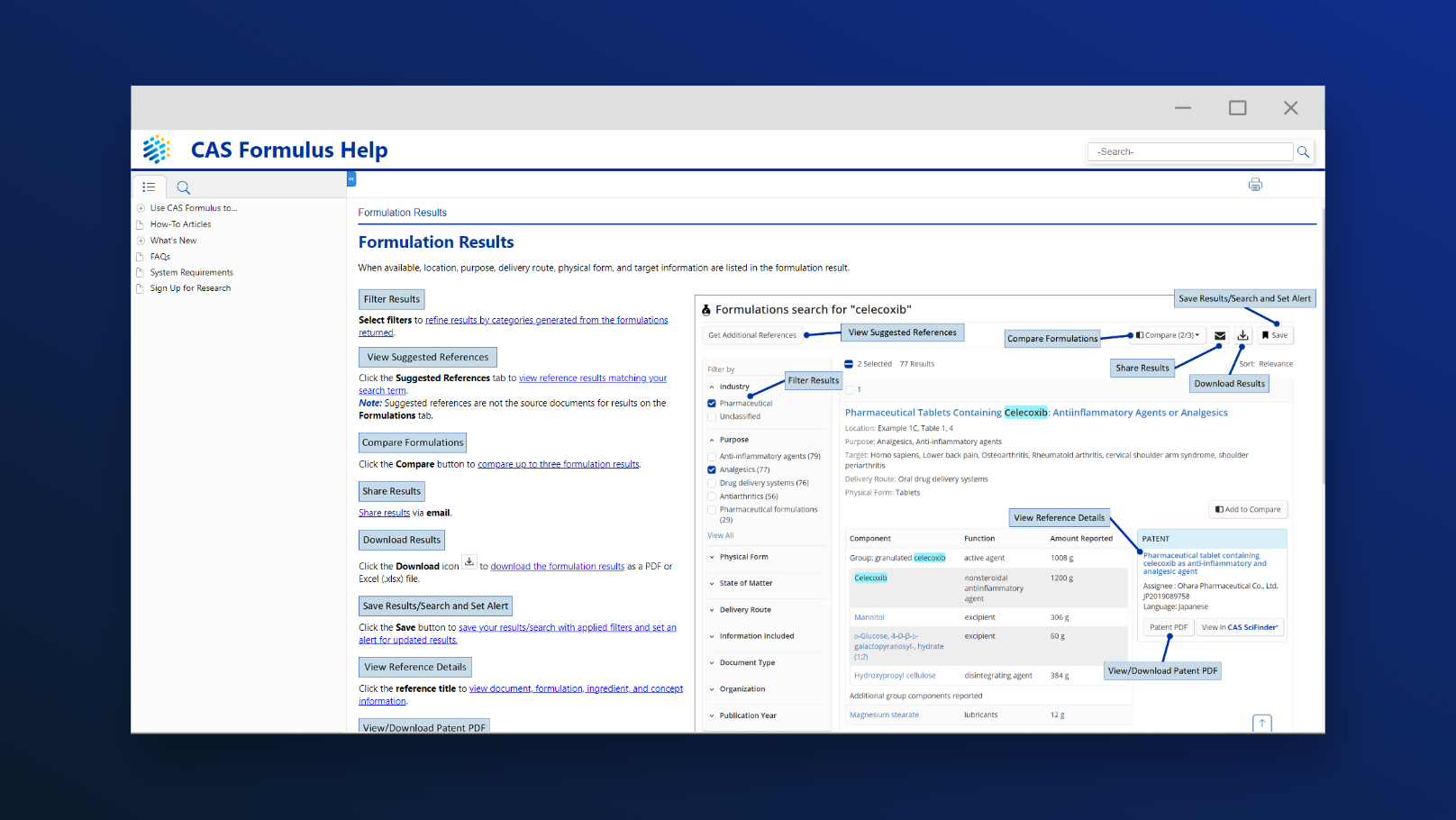The image size is (1456, 820).
Task: Click the magnifier icon beside the -Search- box
Action: pyautogui.click(x=1303, y=152)
